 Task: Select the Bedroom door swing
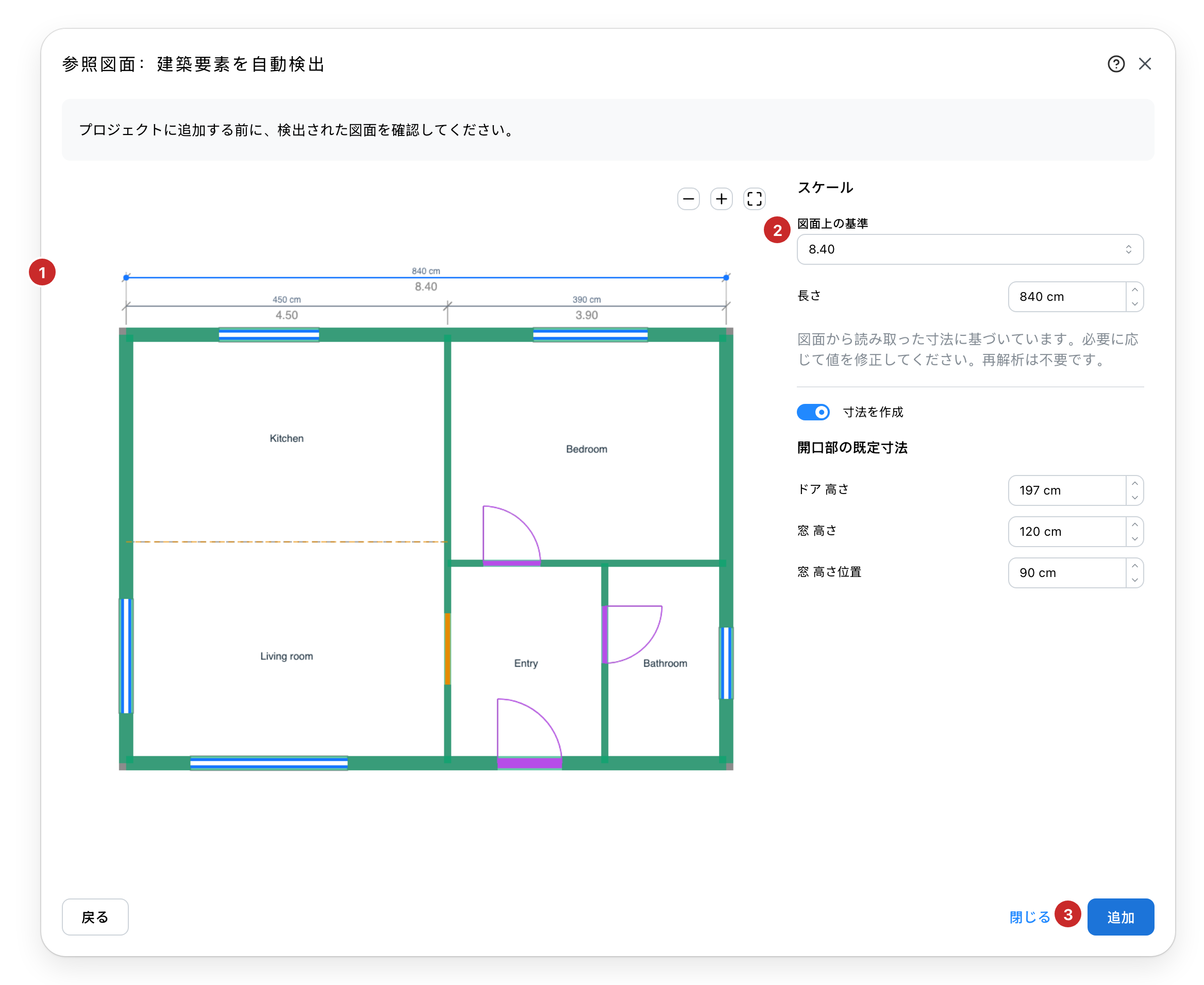point(511,536)
